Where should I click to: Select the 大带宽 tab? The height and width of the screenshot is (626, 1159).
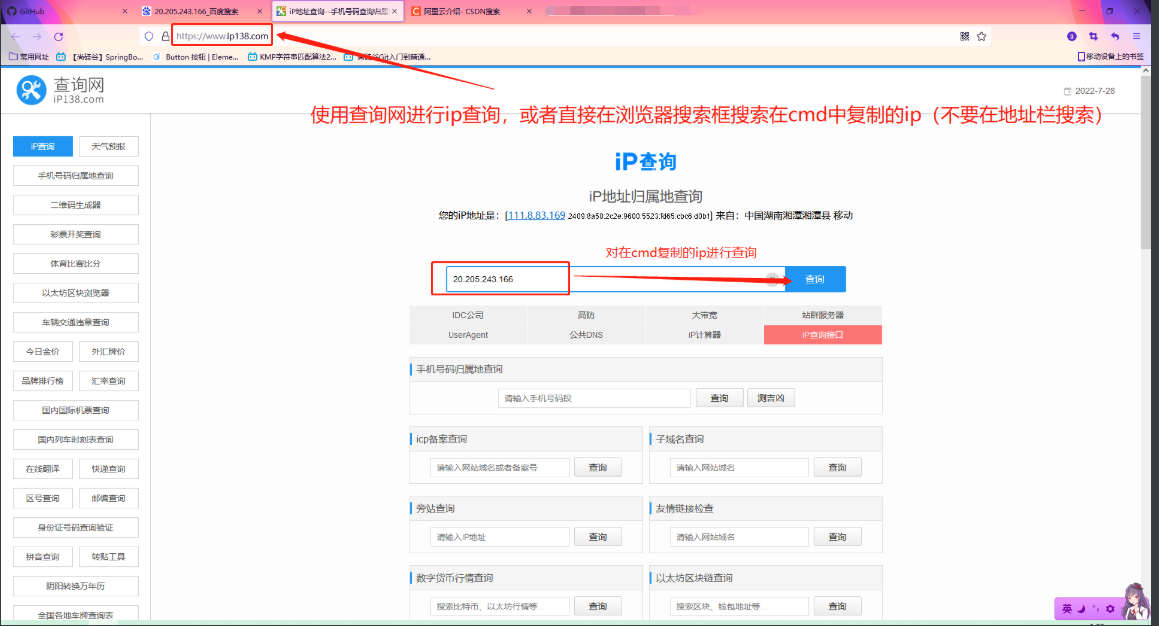tap(704, 315)
